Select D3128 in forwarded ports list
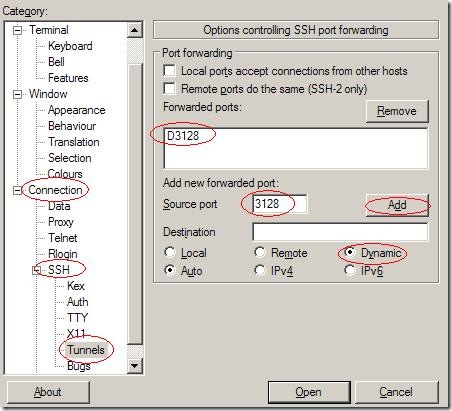Image resolution: width=452 pixels, height=411 pixels. 183,136
